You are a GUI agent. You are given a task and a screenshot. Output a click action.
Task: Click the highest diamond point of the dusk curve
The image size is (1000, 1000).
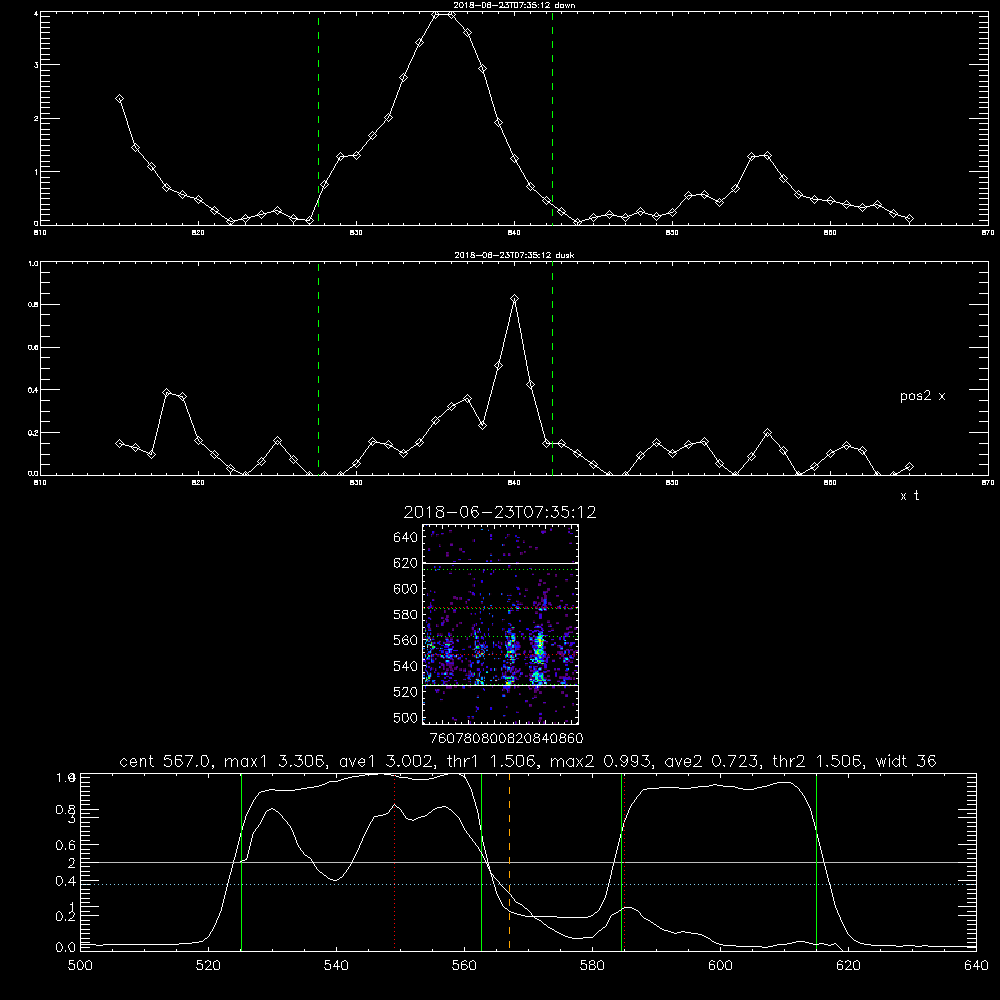(515, 298)
